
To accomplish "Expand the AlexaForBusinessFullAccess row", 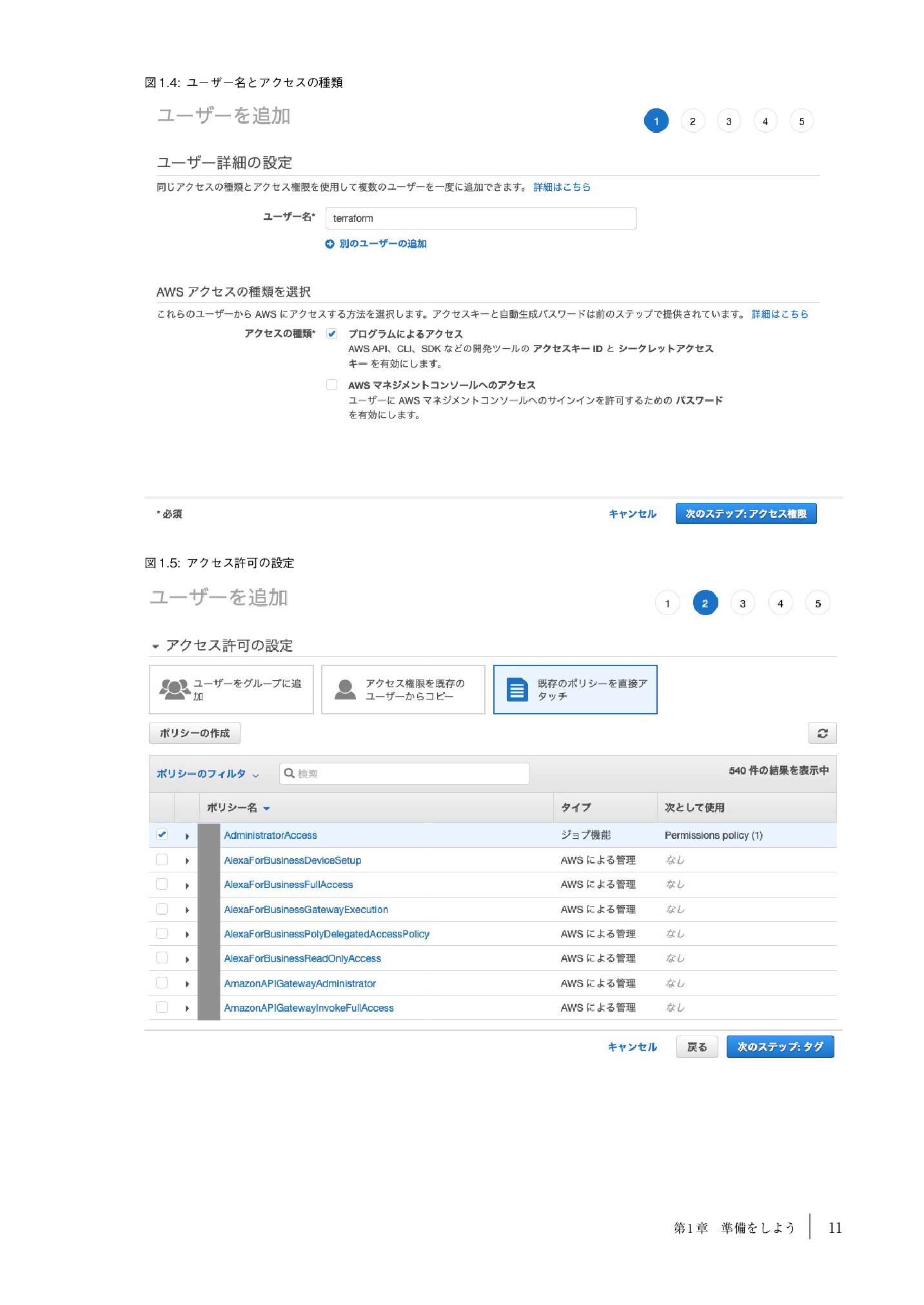I will [187, 886].
